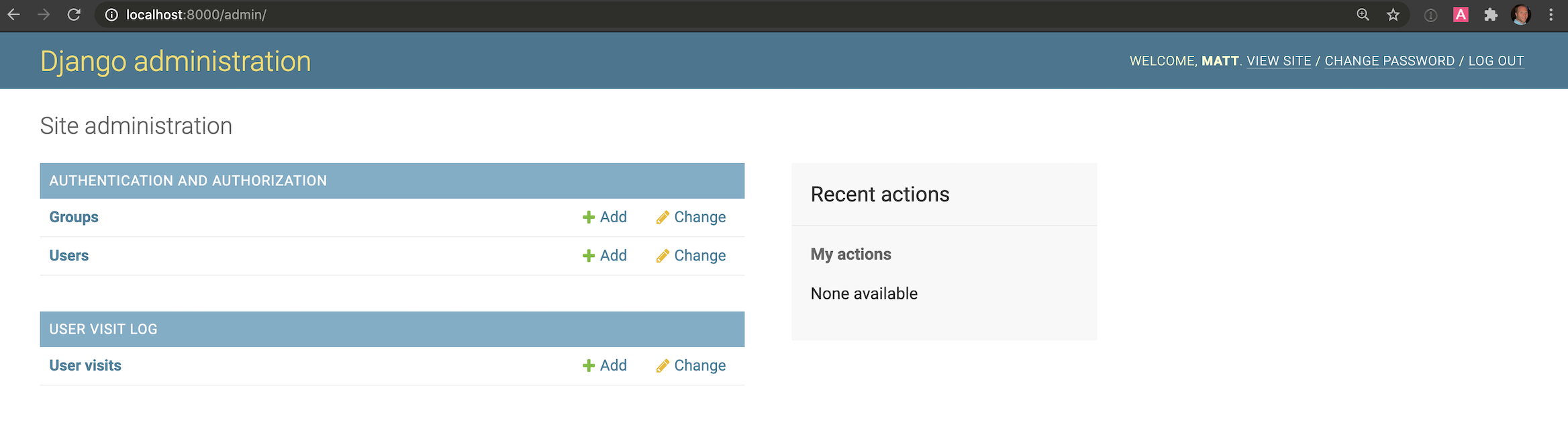Log out of Django admin
Viewport: 1568px width, 427px height.
[1496, 61]
